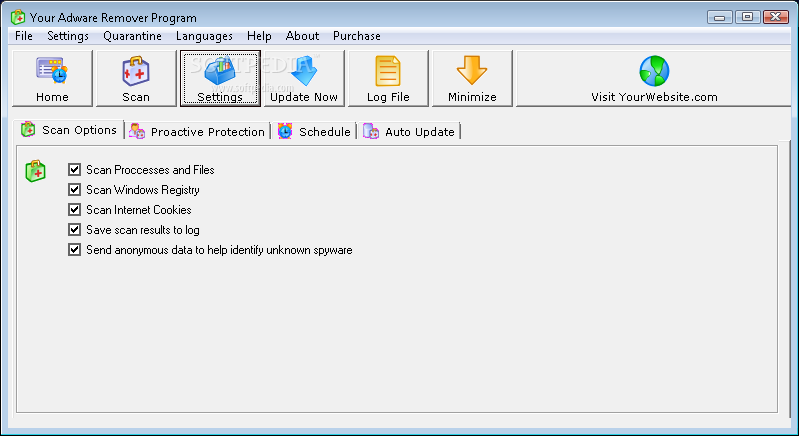Start a scan via Scan toolbar button
This screenshot has height=436, width=799.
(136, 78)
